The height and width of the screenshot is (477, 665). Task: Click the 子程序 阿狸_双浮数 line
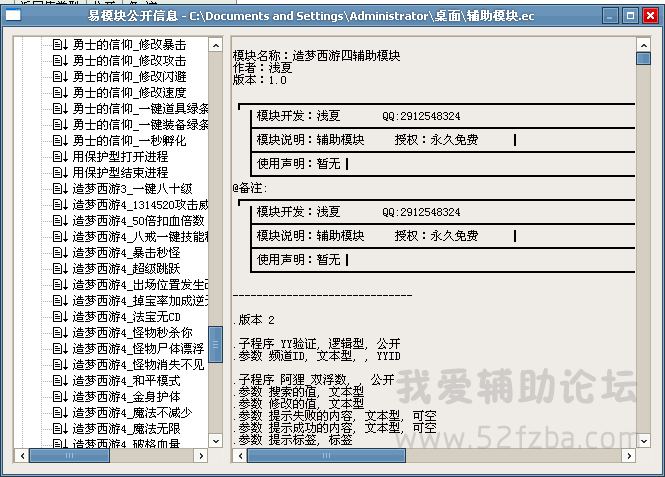tap(314, 379)
